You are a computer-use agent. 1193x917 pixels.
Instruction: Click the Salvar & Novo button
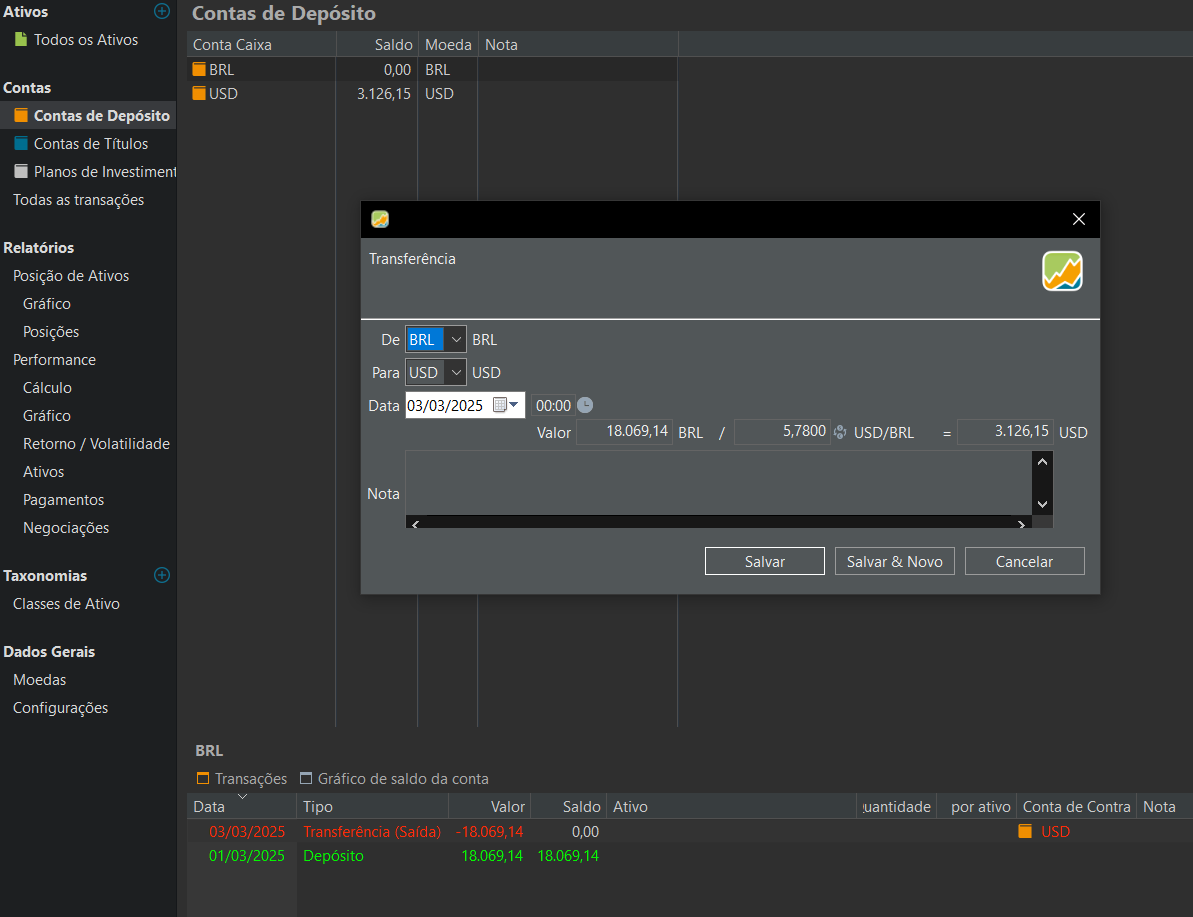click(895, 561)
